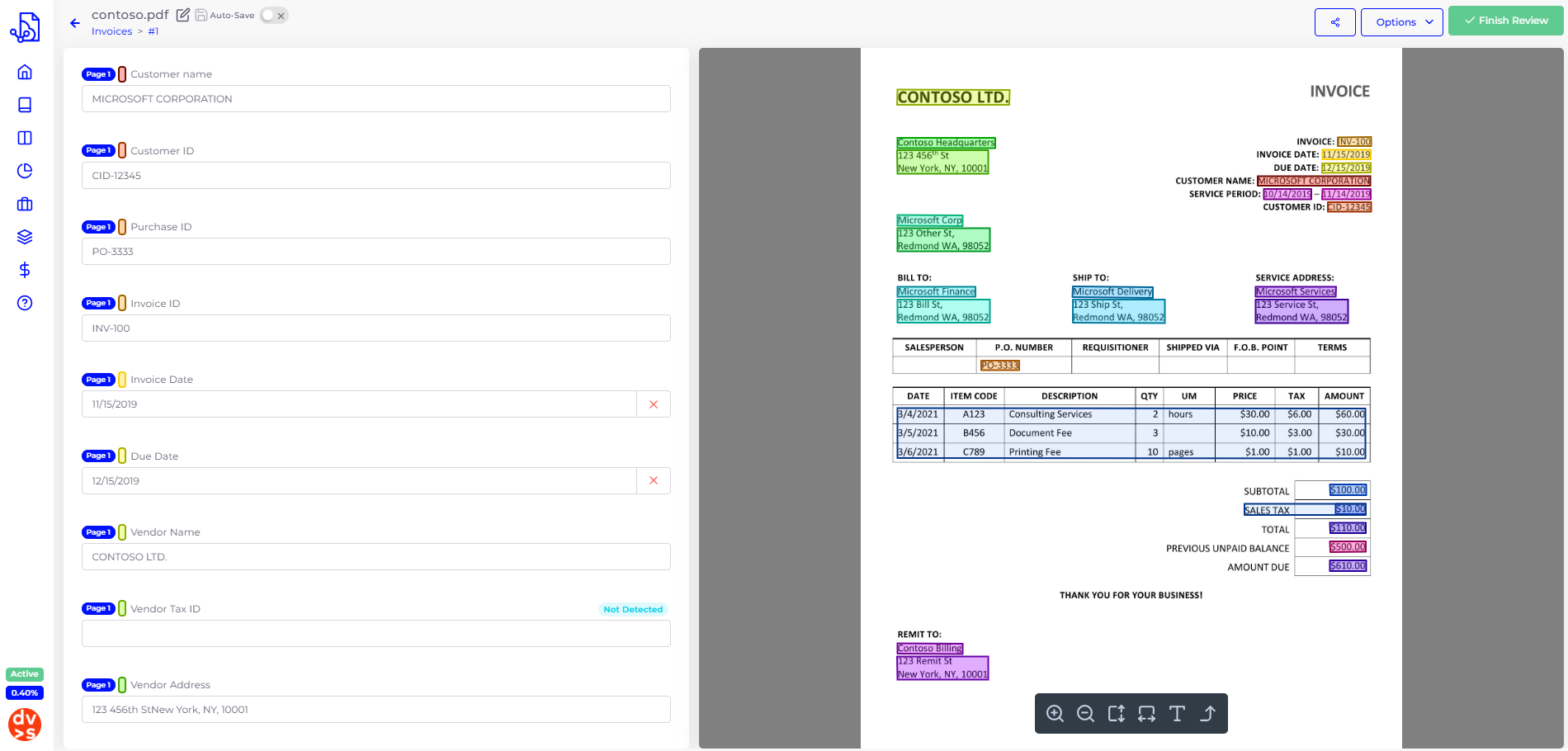Toggle the Auto-Save switch
The width and height of the screenshot is (1568, 751).
(x=273, y=16)
